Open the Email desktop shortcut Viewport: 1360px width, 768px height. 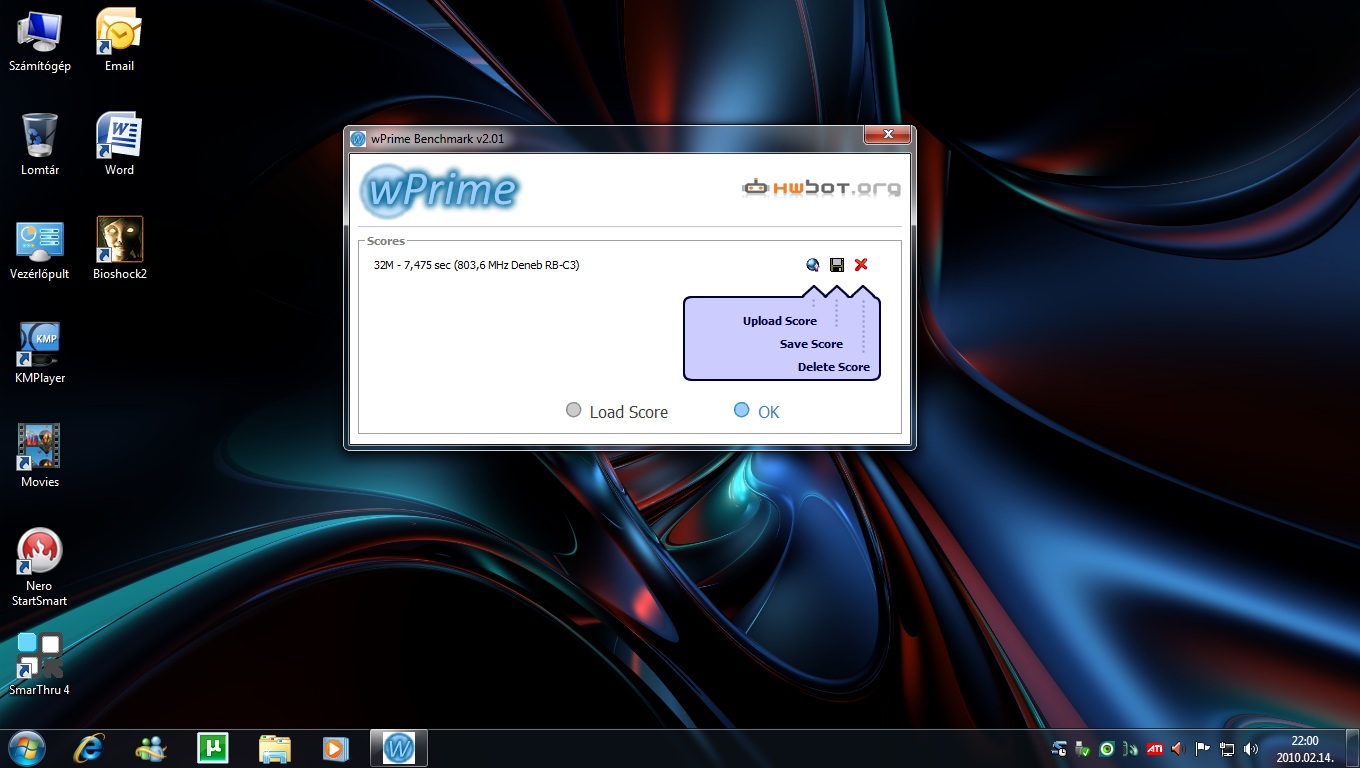coord(119,41)
